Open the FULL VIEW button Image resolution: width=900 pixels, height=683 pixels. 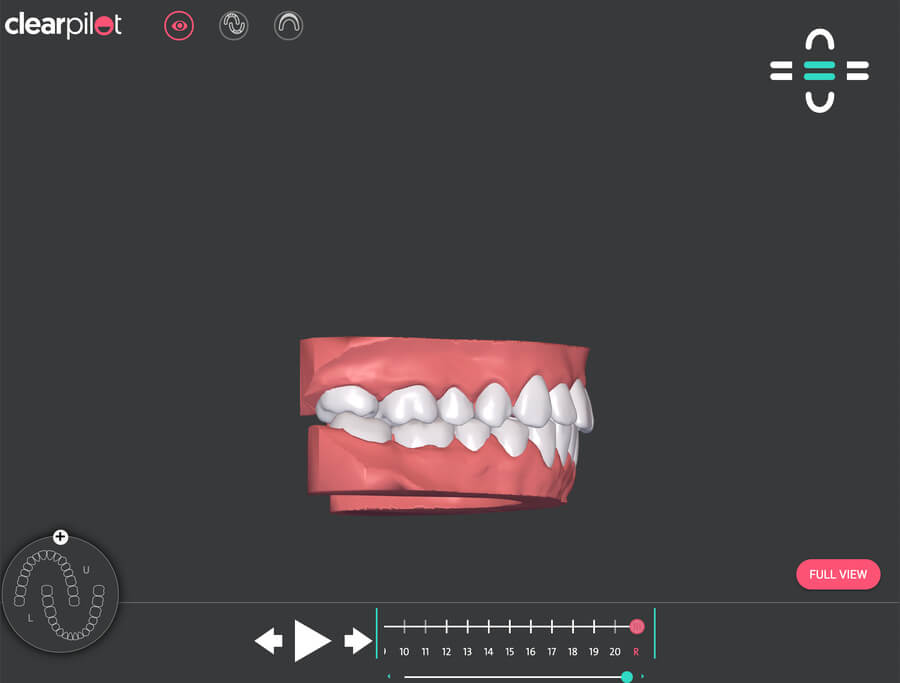coord(837,575)
